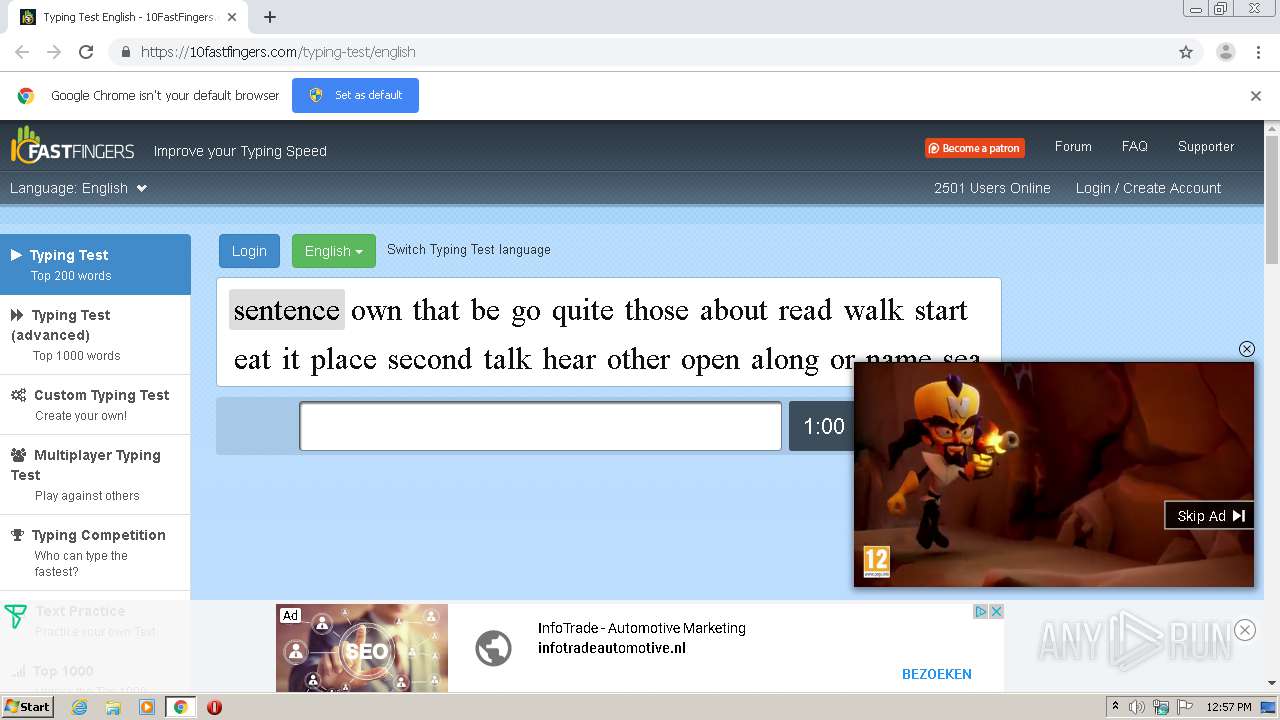Screen dimensions: 1280x720
Task: Click the Become a patron button
Action: [974, 148]
